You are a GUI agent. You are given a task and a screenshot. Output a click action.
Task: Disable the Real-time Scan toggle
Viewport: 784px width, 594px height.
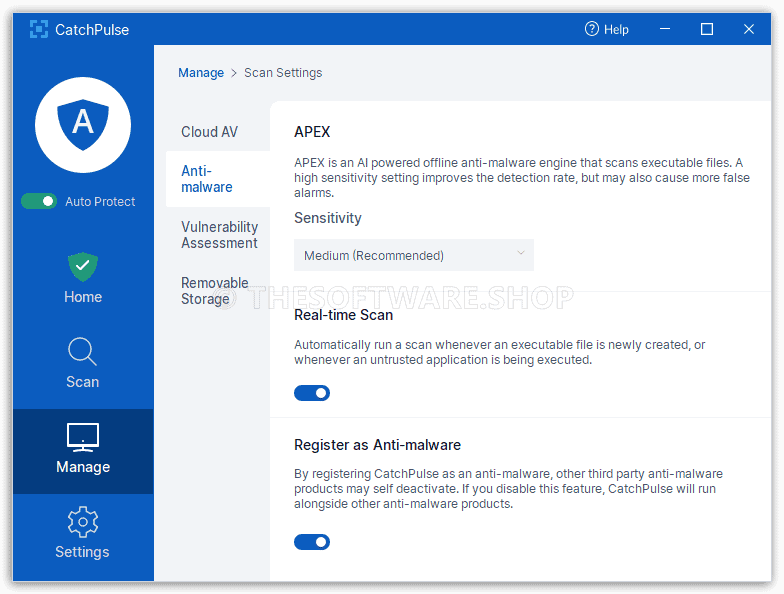pyautogui.click(x=312, y=393)
